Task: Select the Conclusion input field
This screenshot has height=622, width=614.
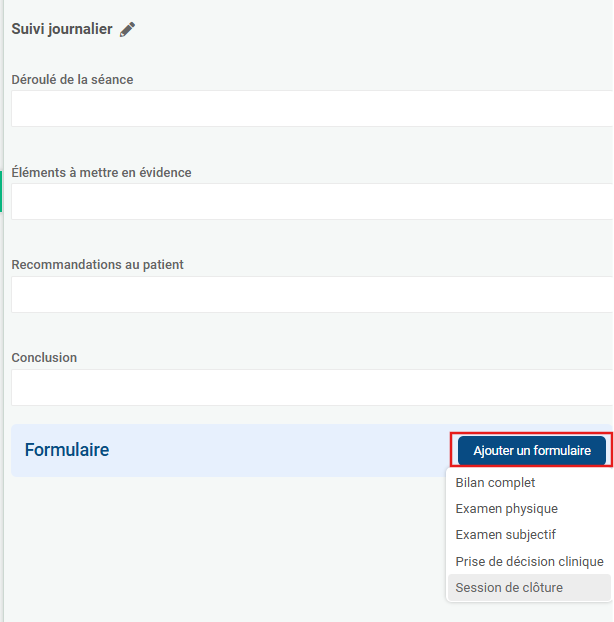Action: click(x=310, y=388)
